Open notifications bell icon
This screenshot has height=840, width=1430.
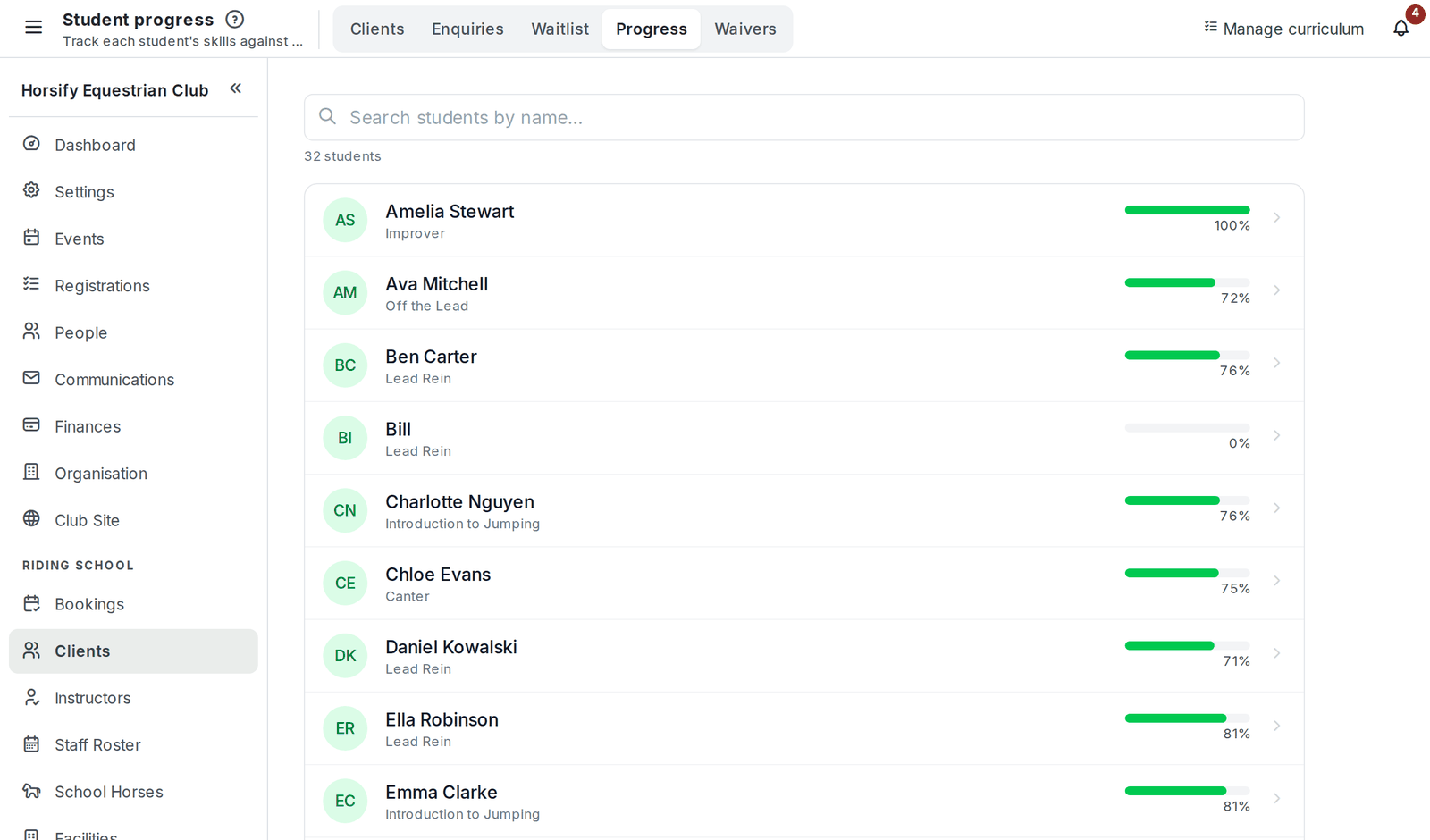click(x=1401, y=29)
